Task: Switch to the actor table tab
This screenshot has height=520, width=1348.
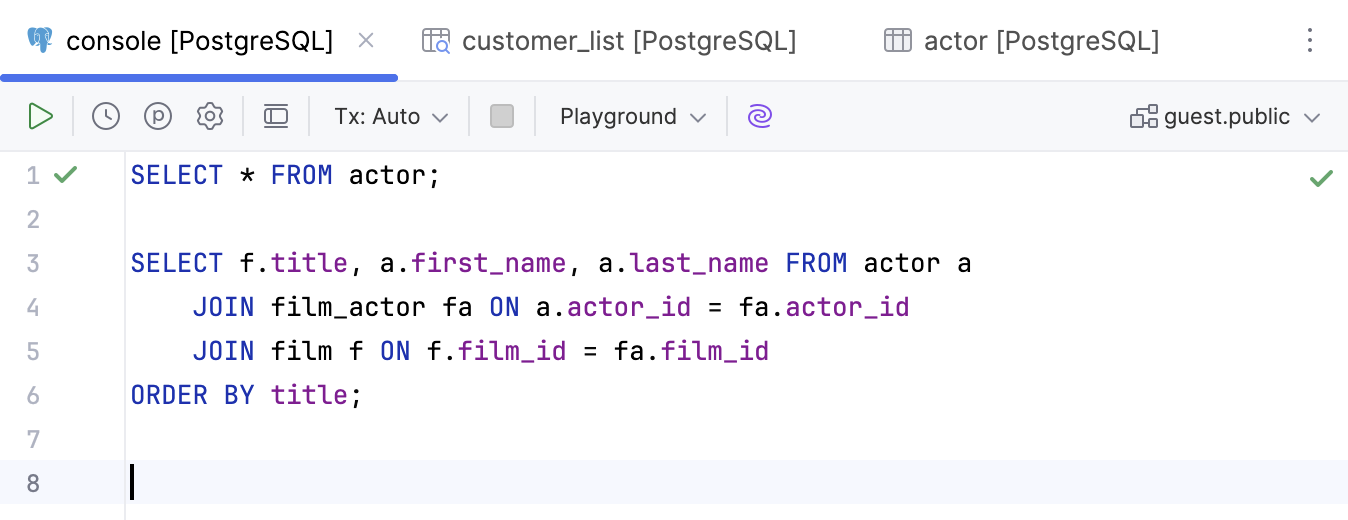Action: click(1040, 41)
